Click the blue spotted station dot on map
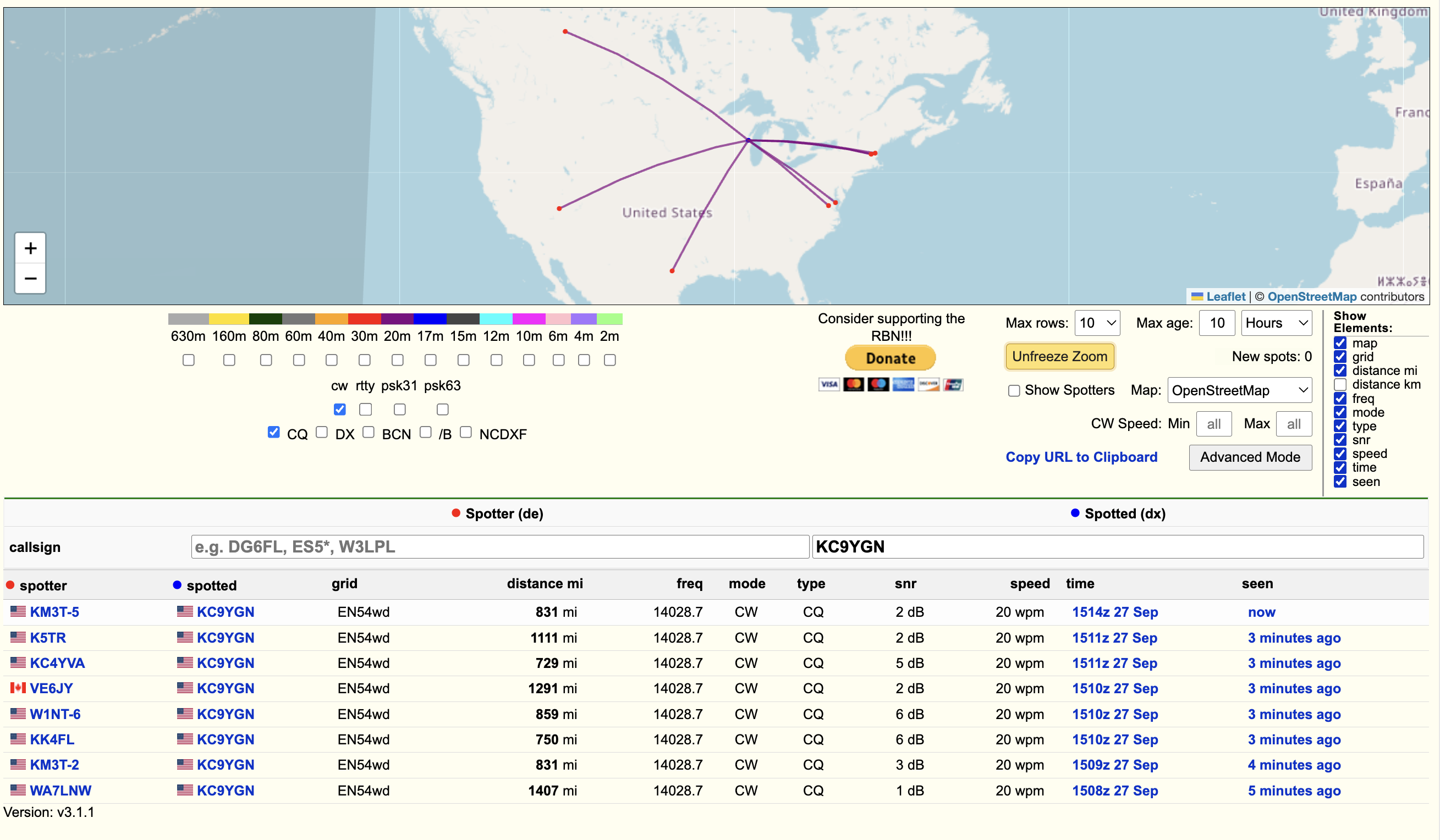Screen dimensions: 1440x840 click(748, 141)
